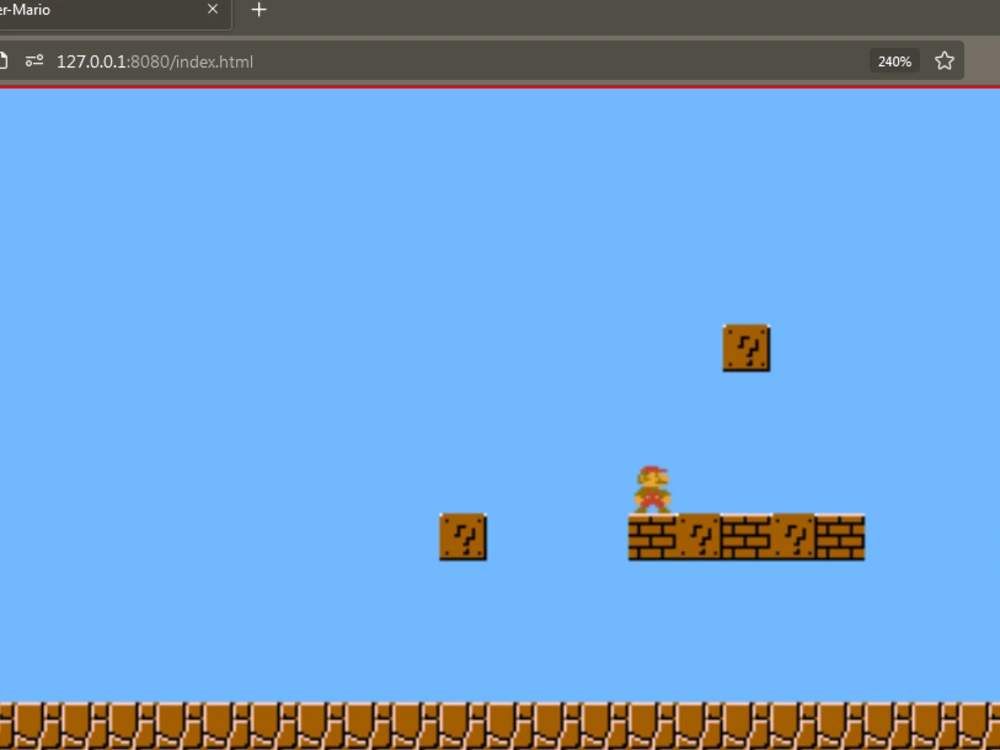Screen dimensions: 1000x750
Task: Click the middle brick block between question blocks
Action: click(x=746, y=537)
